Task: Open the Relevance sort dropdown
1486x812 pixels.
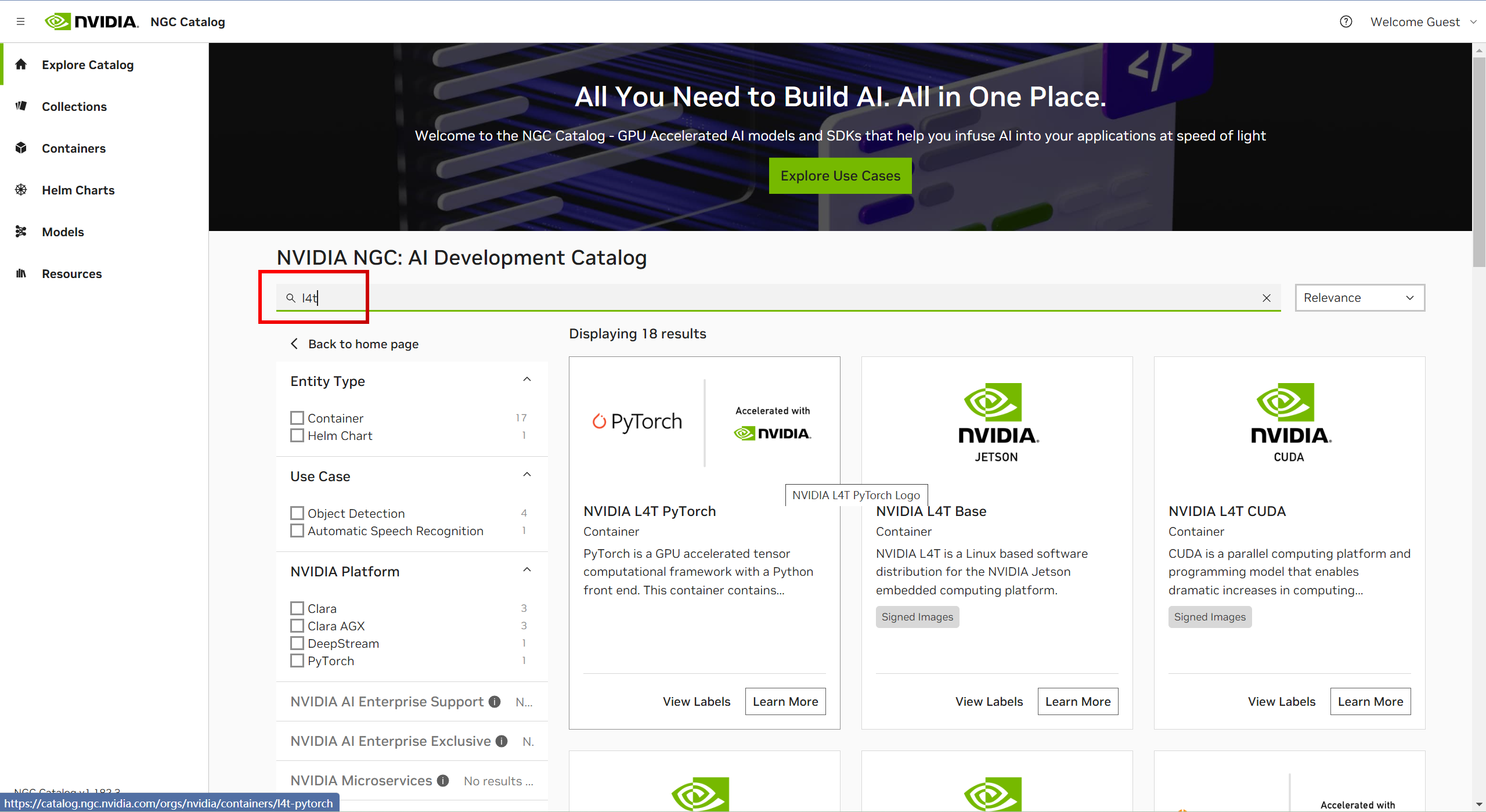Action: 1359,297
